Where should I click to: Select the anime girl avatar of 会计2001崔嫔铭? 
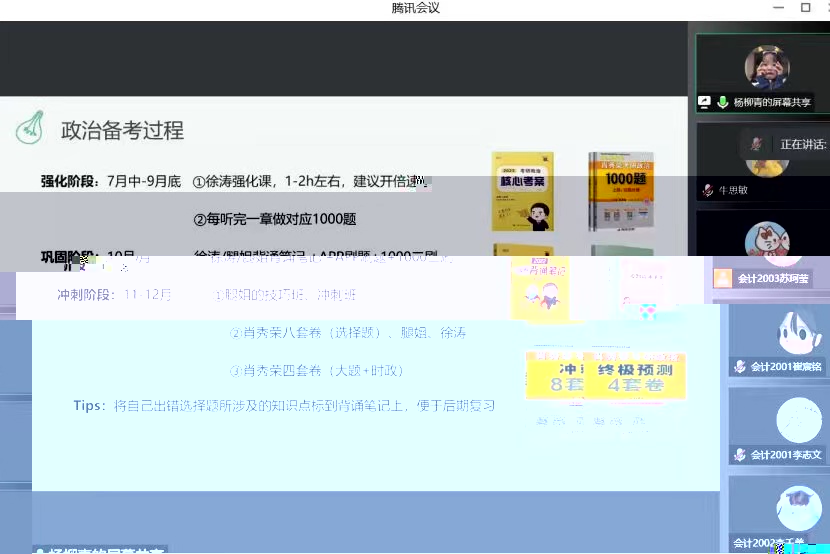799,332
